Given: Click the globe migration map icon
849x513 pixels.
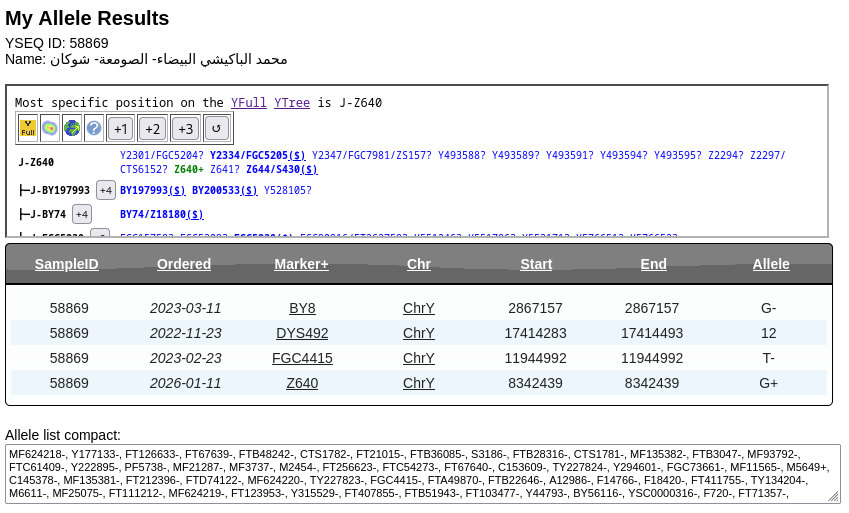Looking at the screenshot, I should click(71, 128).
